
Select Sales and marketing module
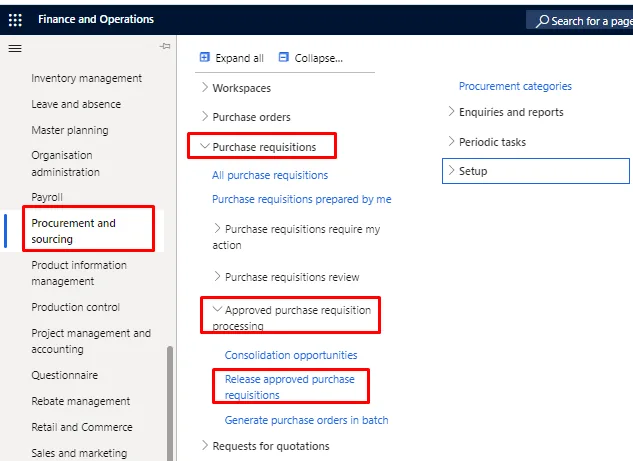click(x=79, y=453)
